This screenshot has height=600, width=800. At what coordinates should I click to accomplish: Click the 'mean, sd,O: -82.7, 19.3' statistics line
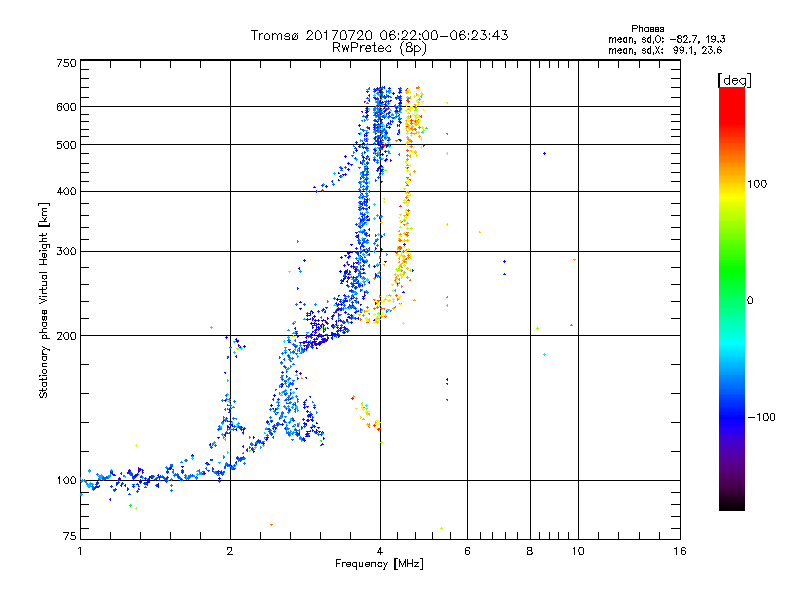pos(666,39)
